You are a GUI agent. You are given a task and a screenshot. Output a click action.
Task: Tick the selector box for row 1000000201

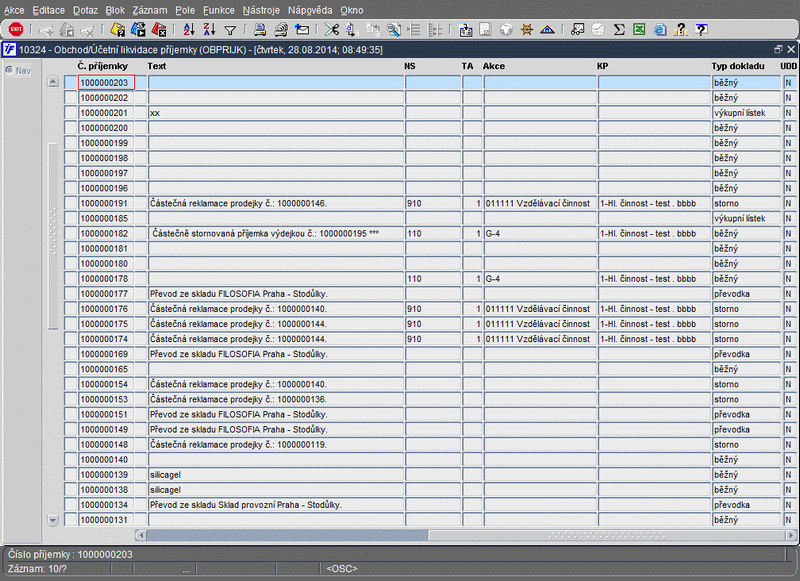[x=70, y=113]
